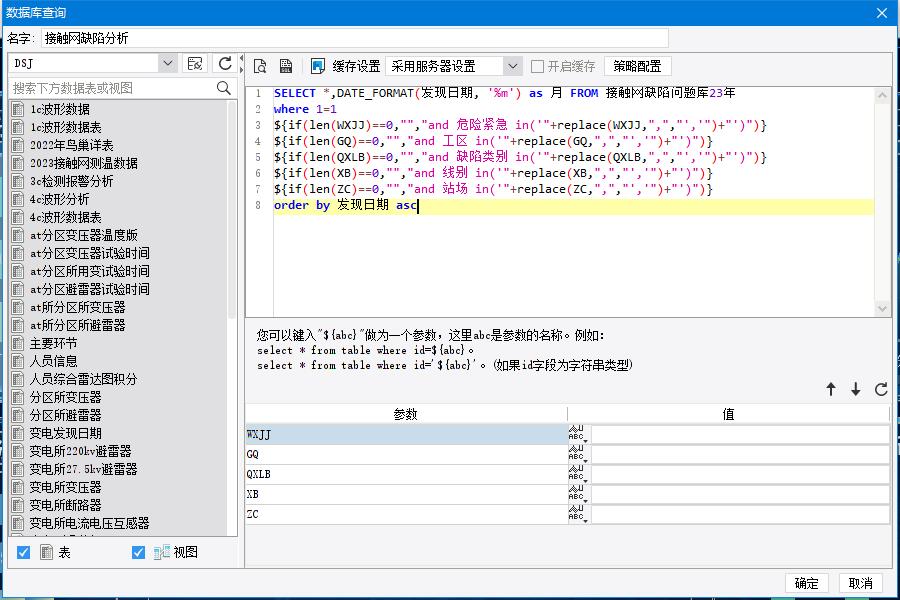Open the type selector icon for WXJJ
The width and height of the screenshot is (900, 600).
click(577, 434)
